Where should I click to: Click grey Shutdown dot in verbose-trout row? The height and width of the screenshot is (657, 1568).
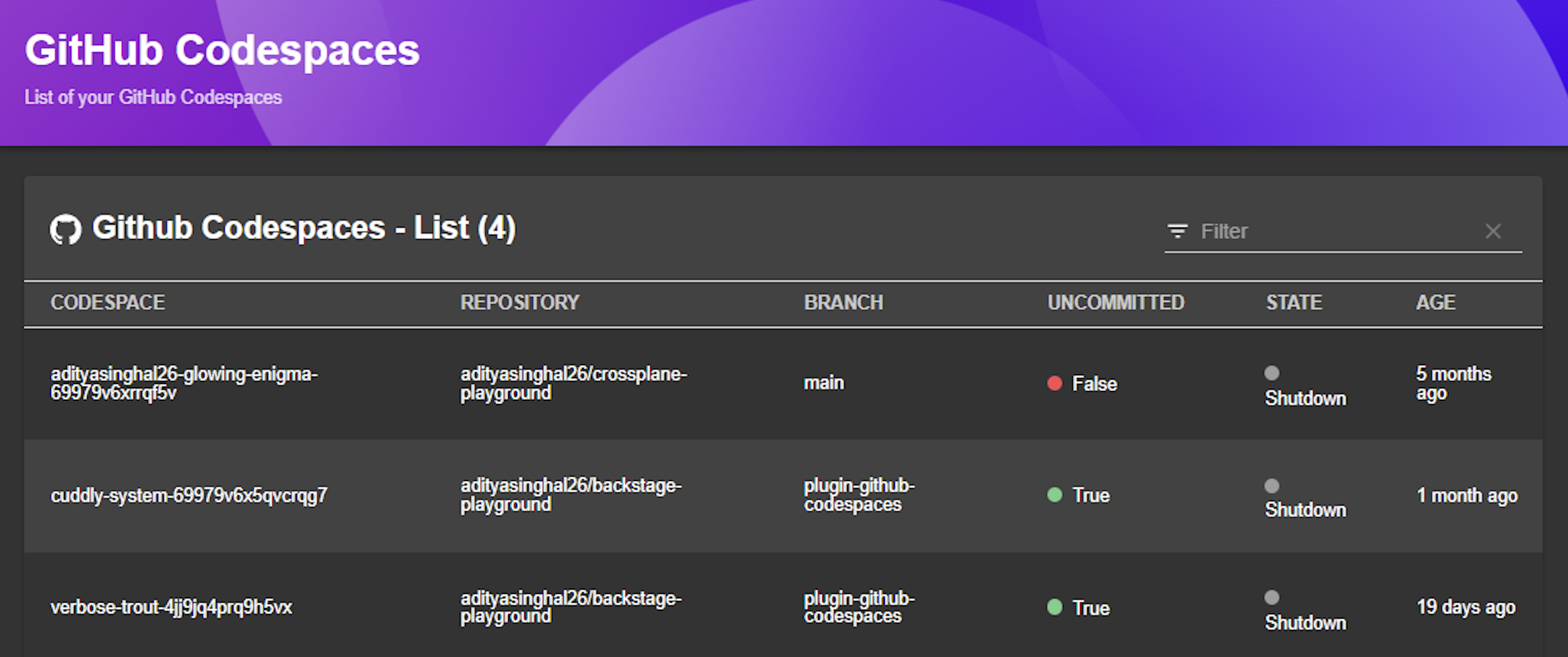[1271, 597]
